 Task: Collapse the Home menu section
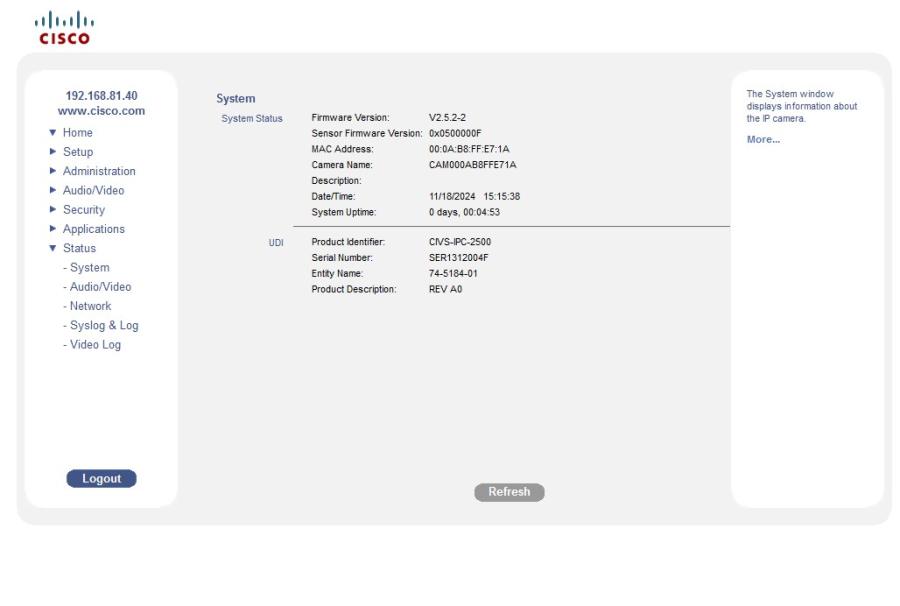[76, 132]
